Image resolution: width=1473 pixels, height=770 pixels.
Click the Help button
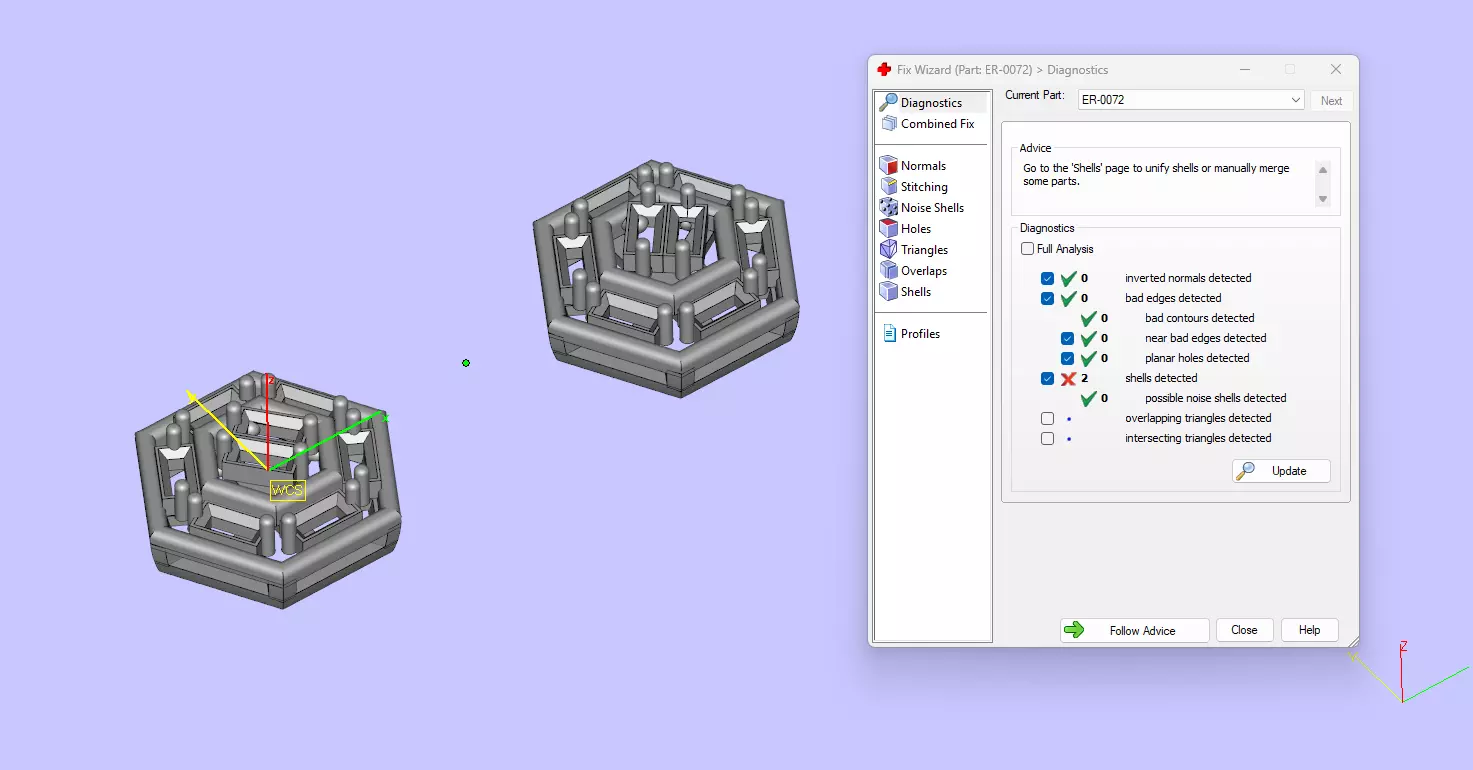pos(1310,630)
